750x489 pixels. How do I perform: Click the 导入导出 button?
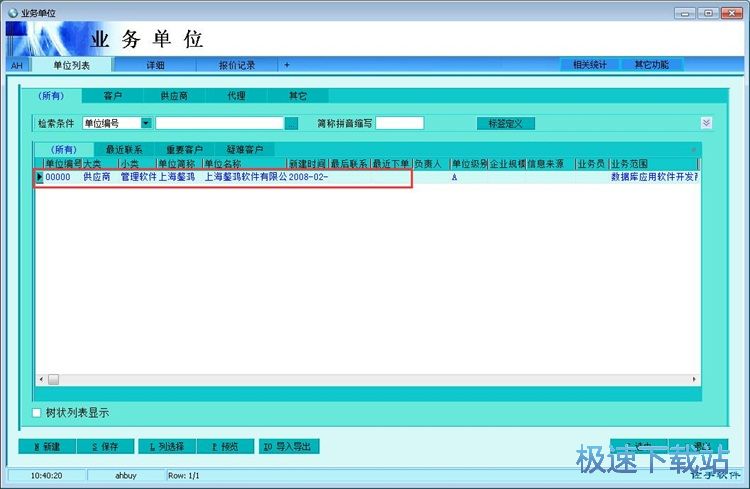coord(288,446)
